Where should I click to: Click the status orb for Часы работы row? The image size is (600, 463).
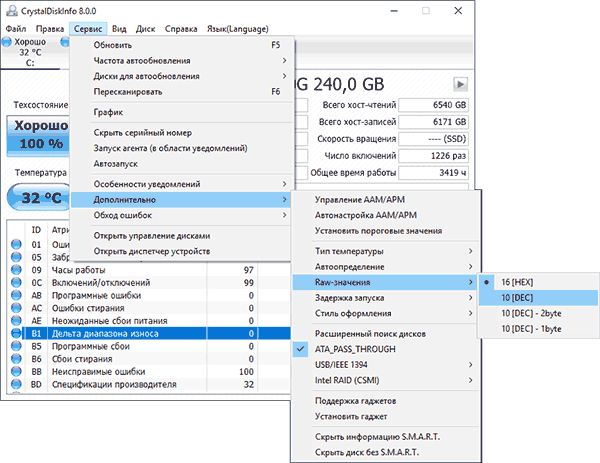[x=16, y=270]
